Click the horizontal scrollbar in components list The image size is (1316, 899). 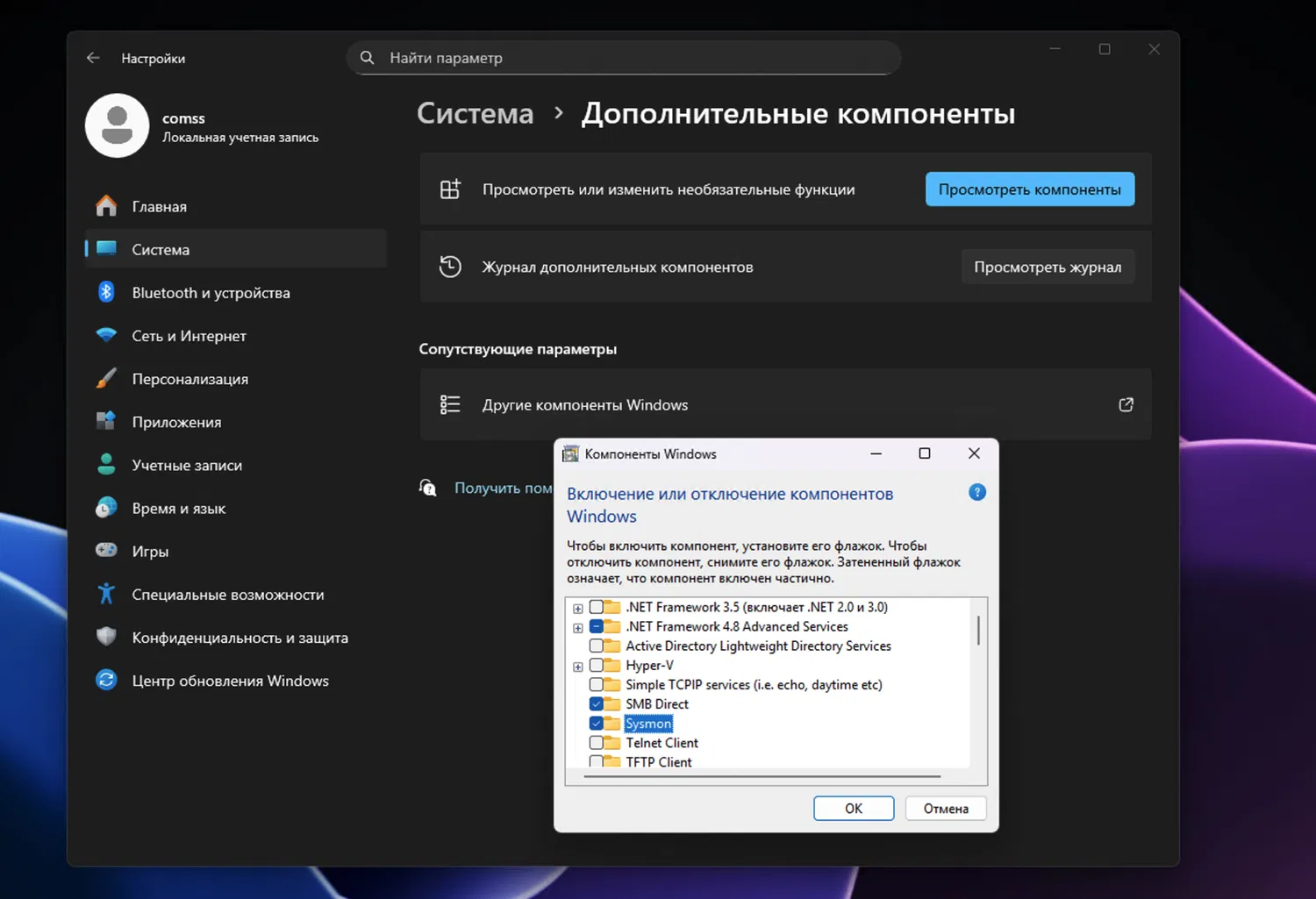click(762, 776)
